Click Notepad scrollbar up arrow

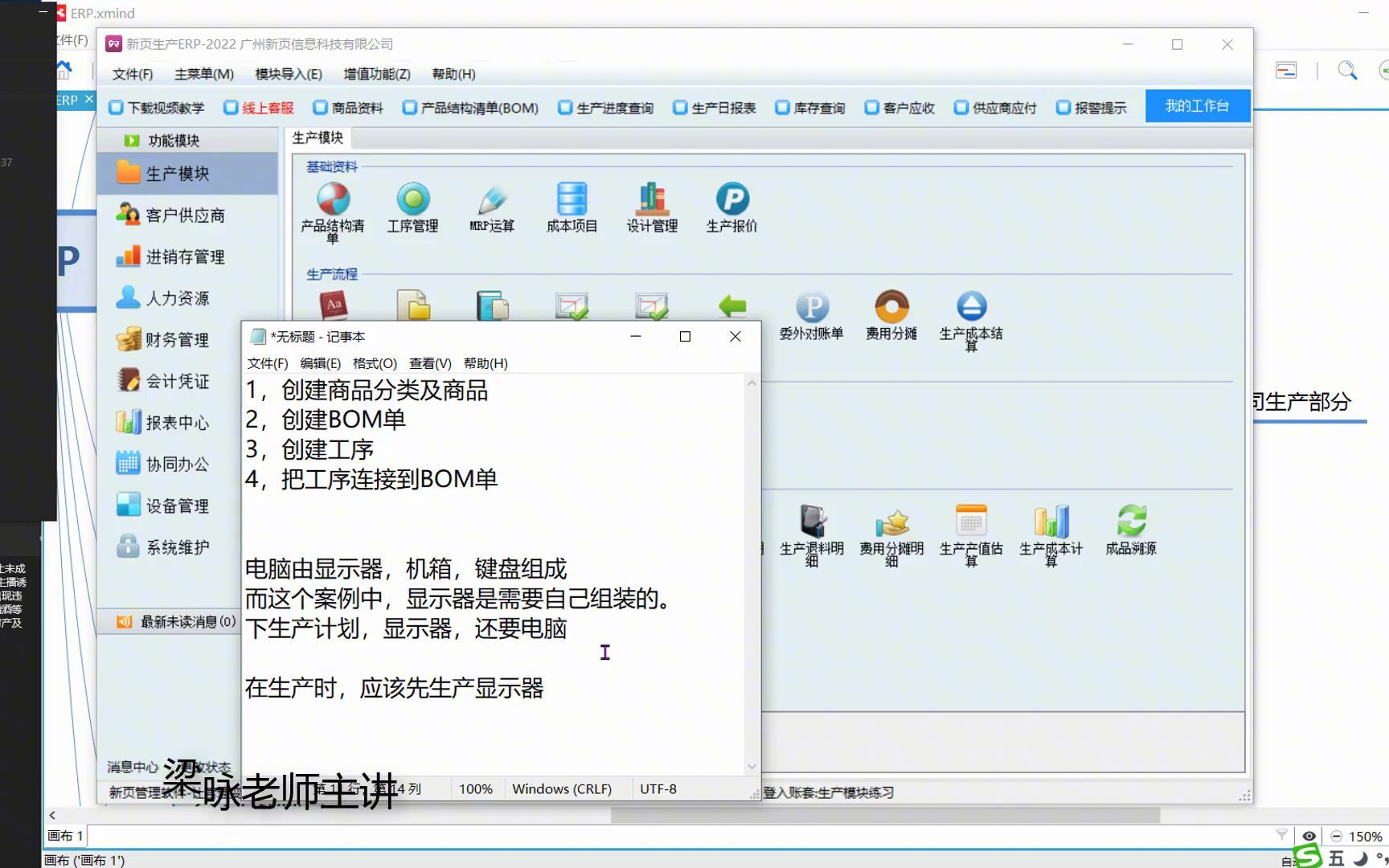click(752, 383)
